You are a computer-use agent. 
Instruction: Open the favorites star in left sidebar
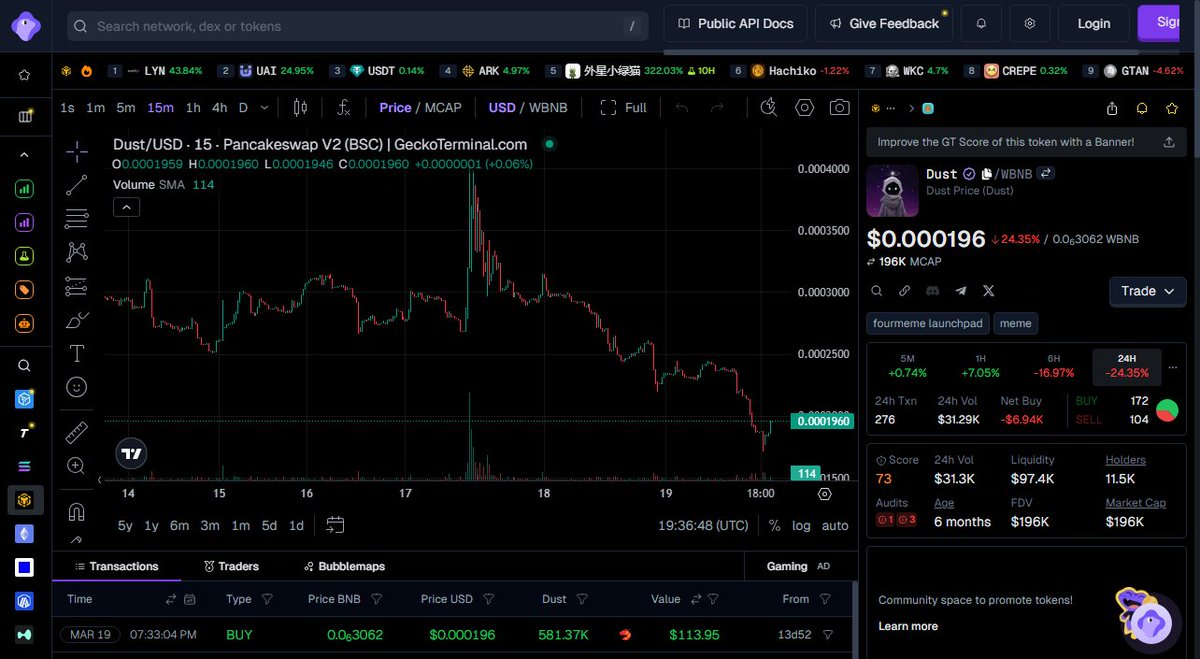click(25, 75)
